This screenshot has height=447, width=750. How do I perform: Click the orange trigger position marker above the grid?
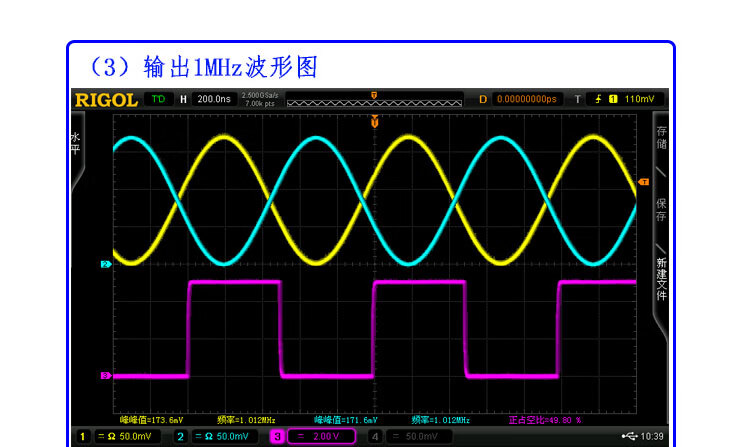point(374,121)
